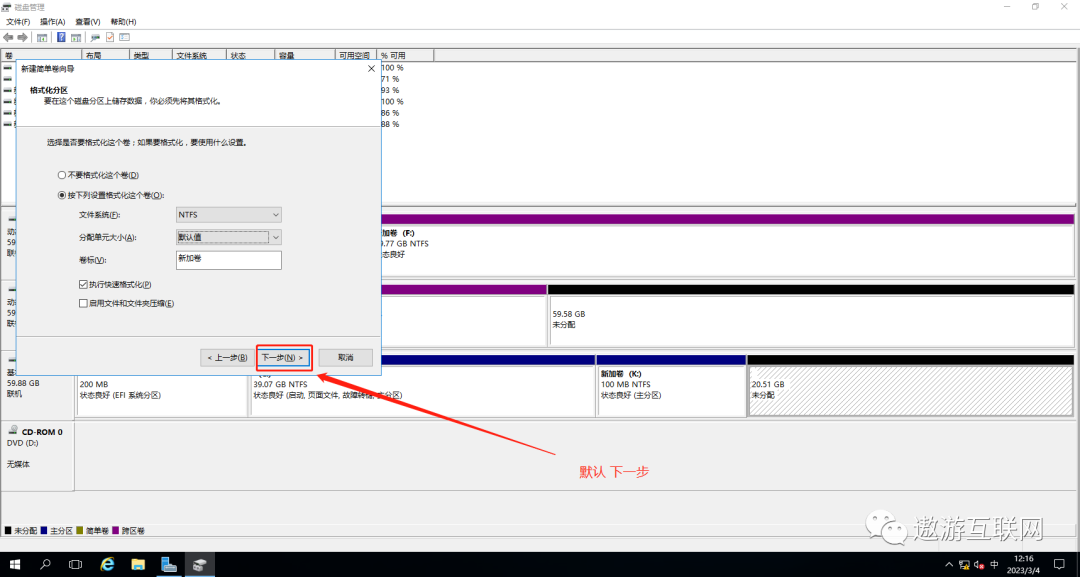
Task: Open the 文件(F) menu
Action: tap(18, 22)
